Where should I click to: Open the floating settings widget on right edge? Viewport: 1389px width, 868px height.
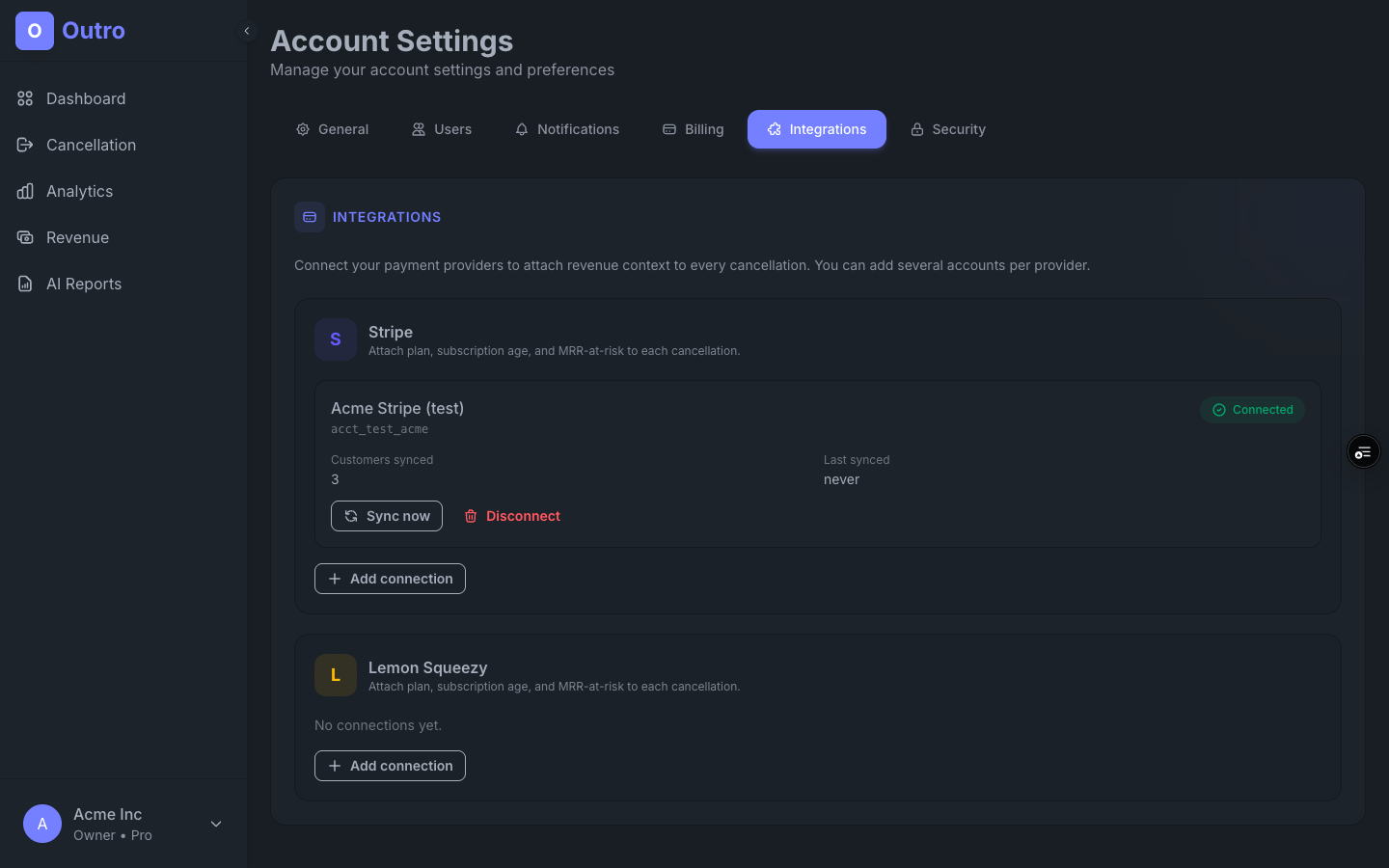click(x=1363, y=451)
